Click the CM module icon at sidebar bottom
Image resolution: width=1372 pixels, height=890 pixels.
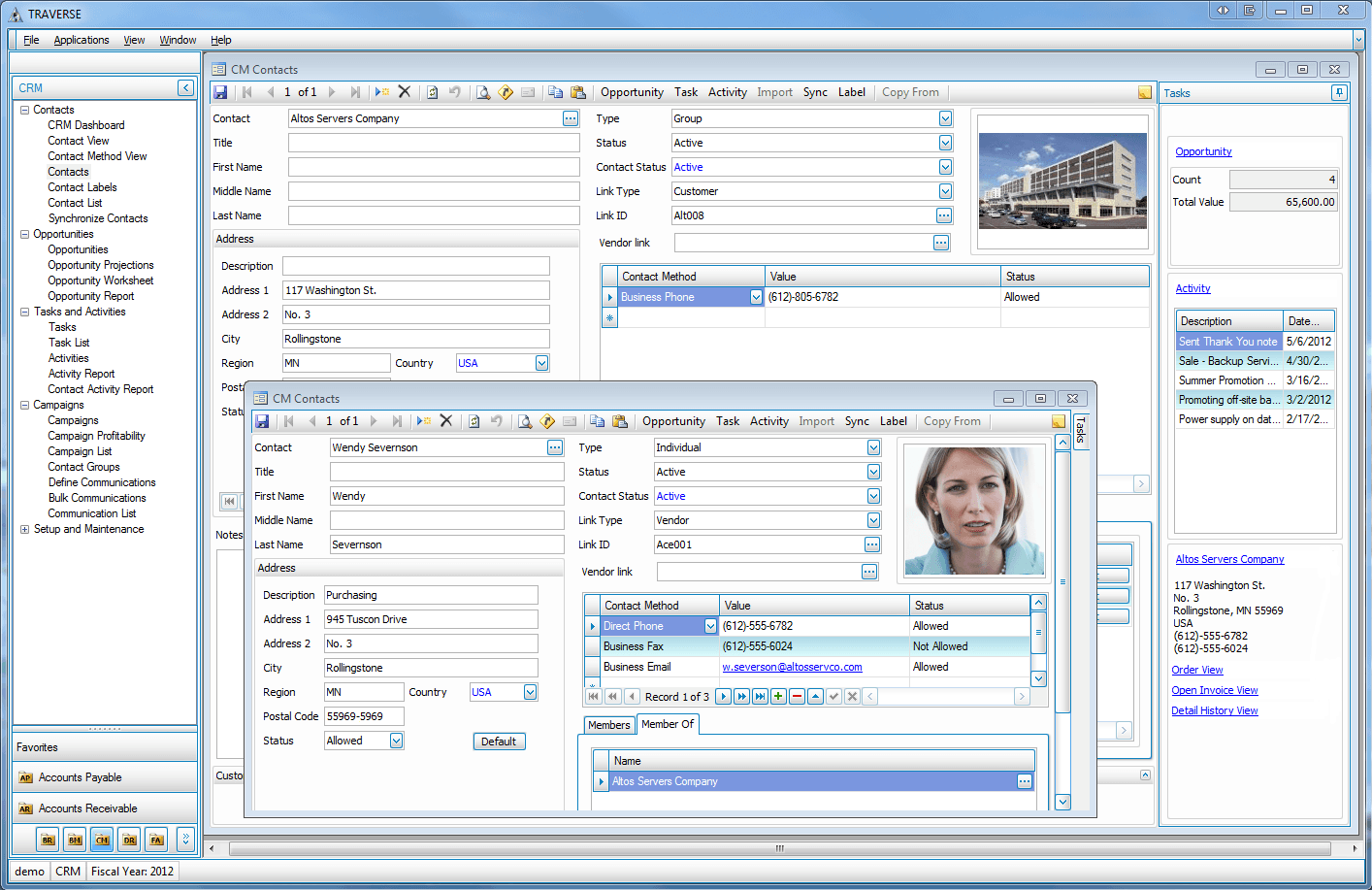(101, 839)
